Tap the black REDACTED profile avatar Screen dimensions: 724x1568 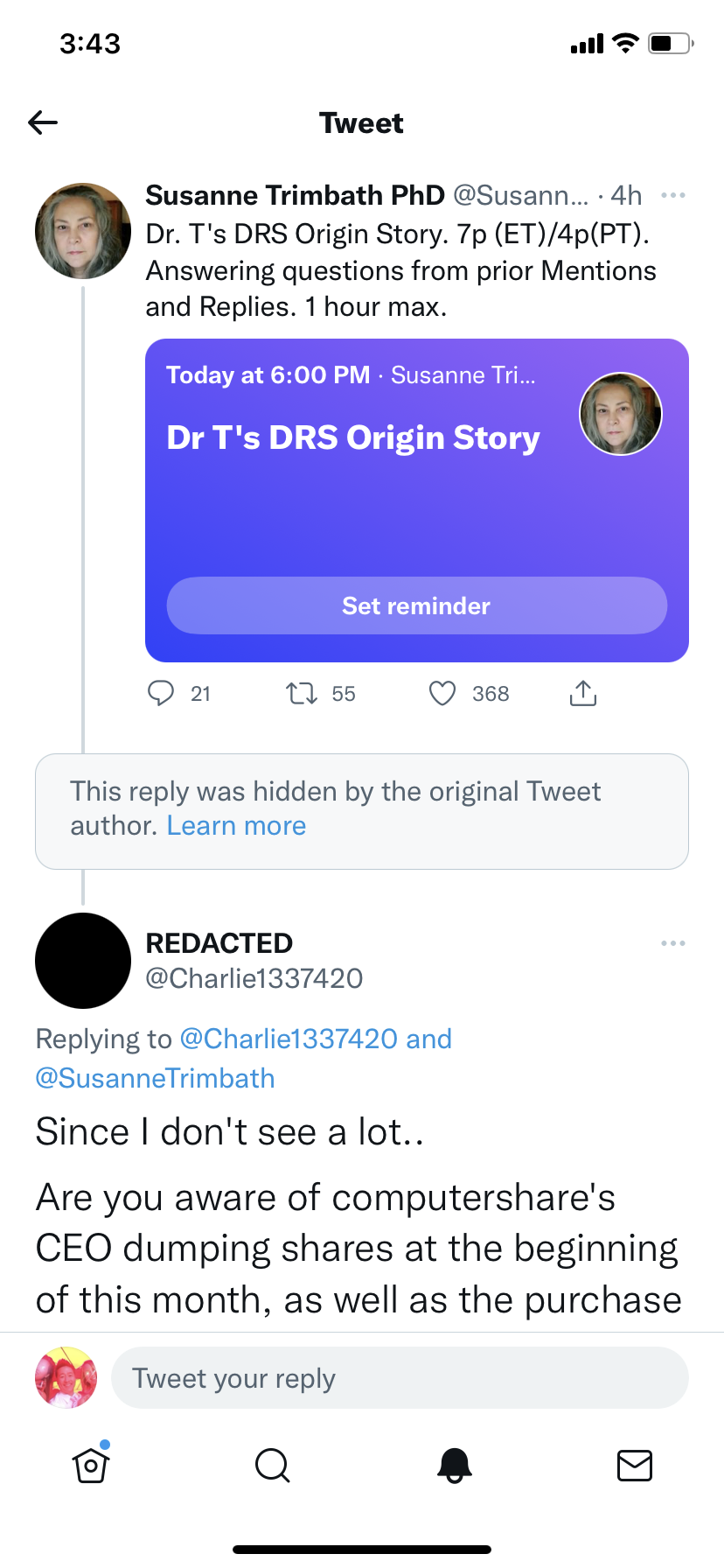coord(83,961)
